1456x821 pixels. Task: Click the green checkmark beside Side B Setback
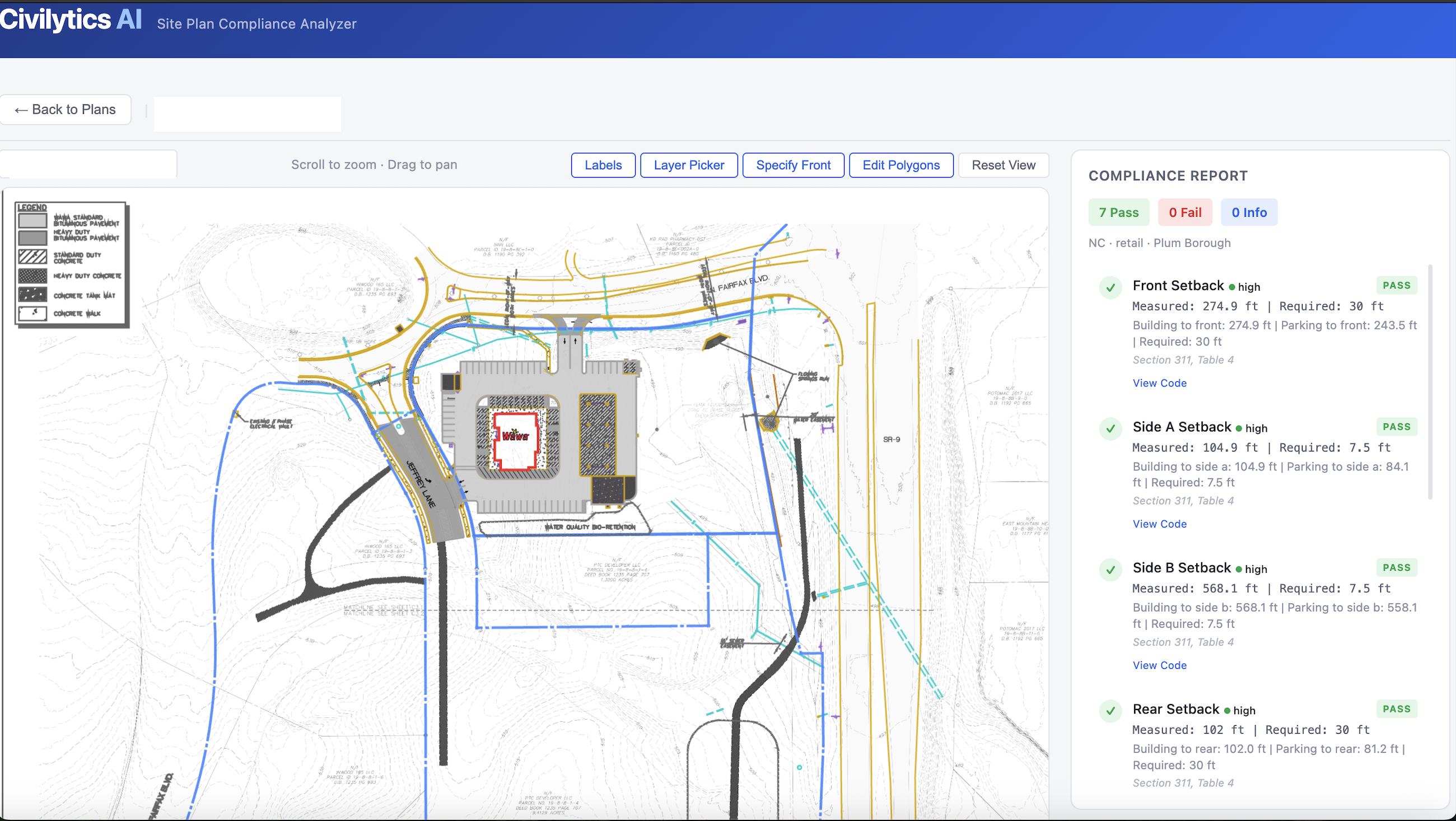[x=1110, y=570]
